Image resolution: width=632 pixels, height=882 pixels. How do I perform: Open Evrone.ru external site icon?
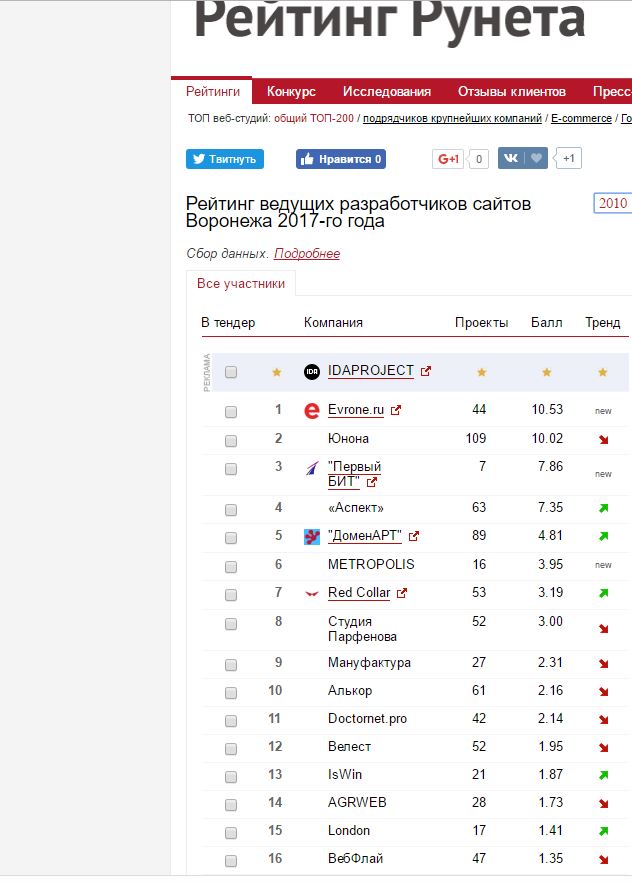(x=396, y=410)
